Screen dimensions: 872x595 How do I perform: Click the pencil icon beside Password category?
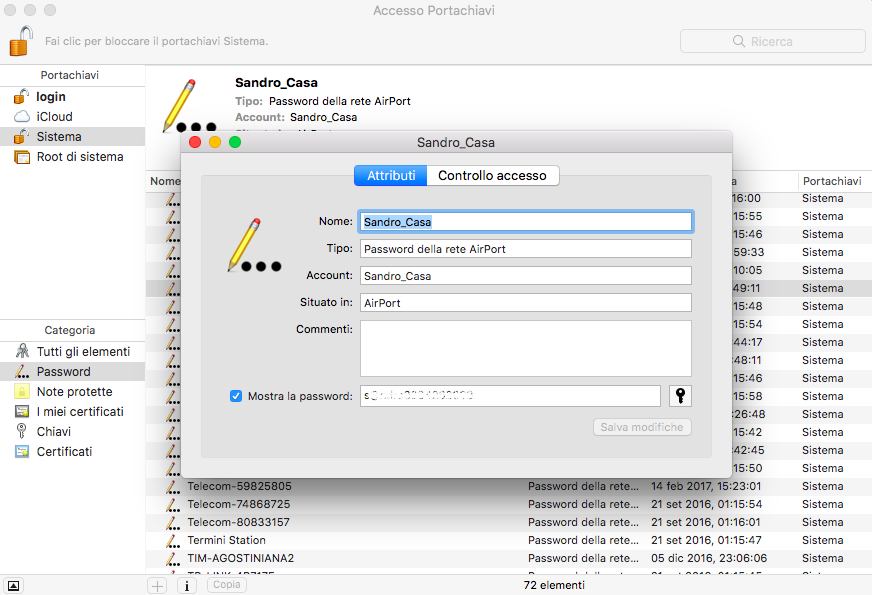(22, 371)
